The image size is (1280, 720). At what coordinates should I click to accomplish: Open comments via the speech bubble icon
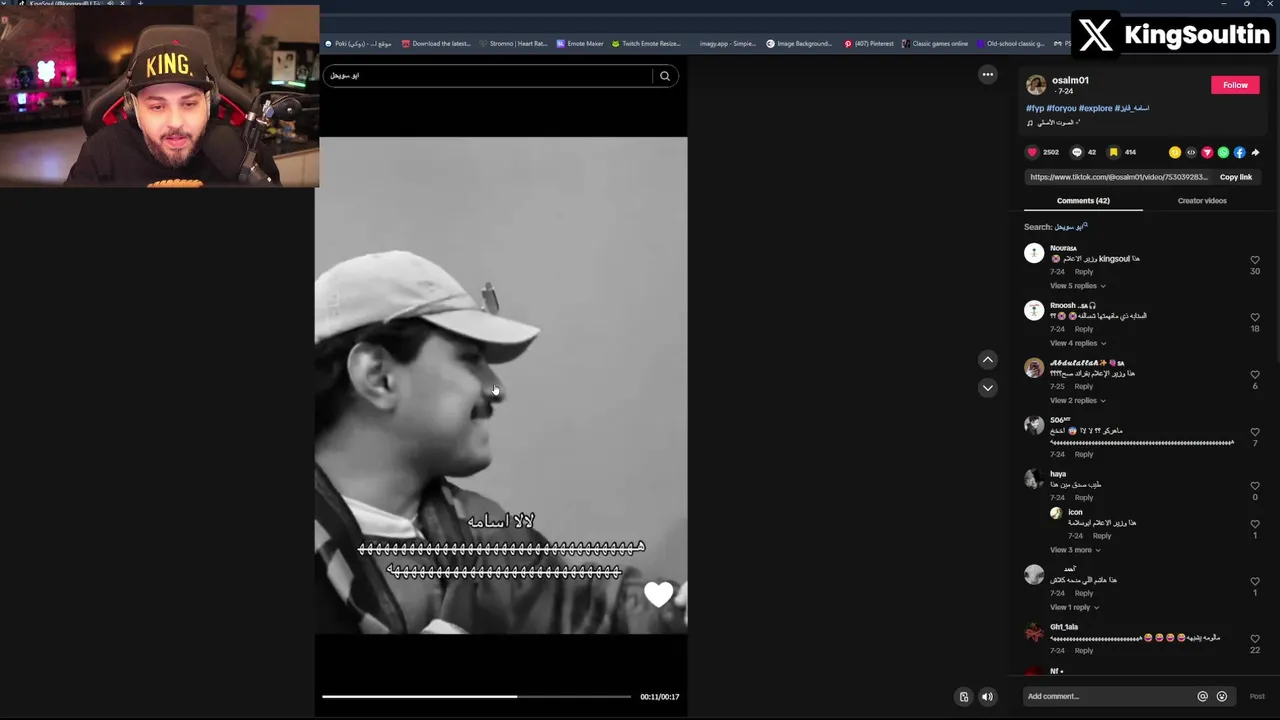(1077, 152)
